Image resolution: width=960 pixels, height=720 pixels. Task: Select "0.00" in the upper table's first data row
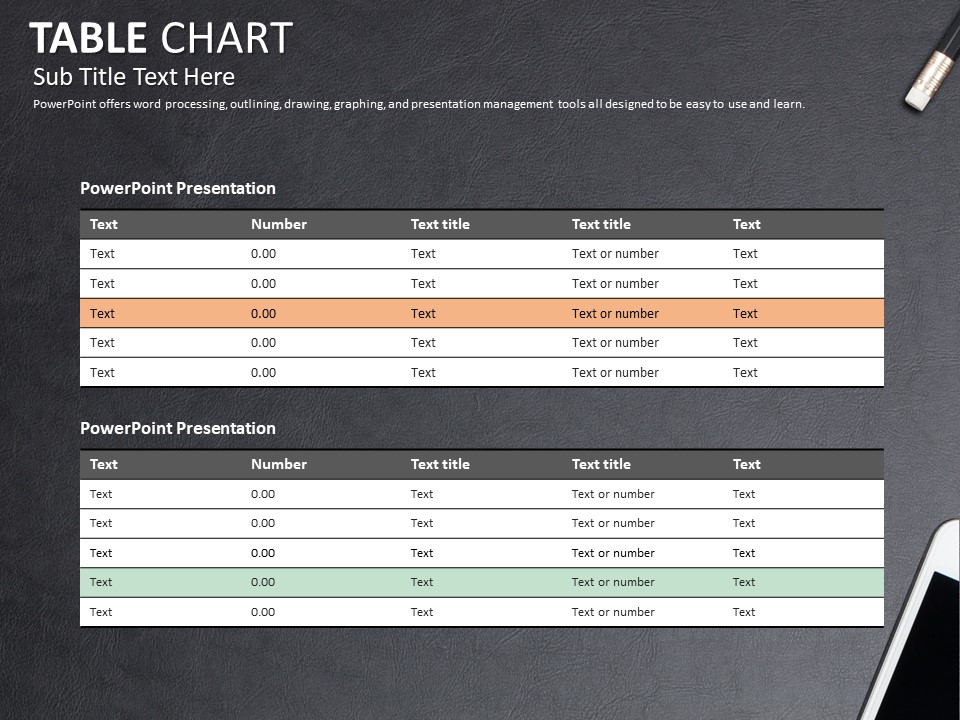point(263,254)
